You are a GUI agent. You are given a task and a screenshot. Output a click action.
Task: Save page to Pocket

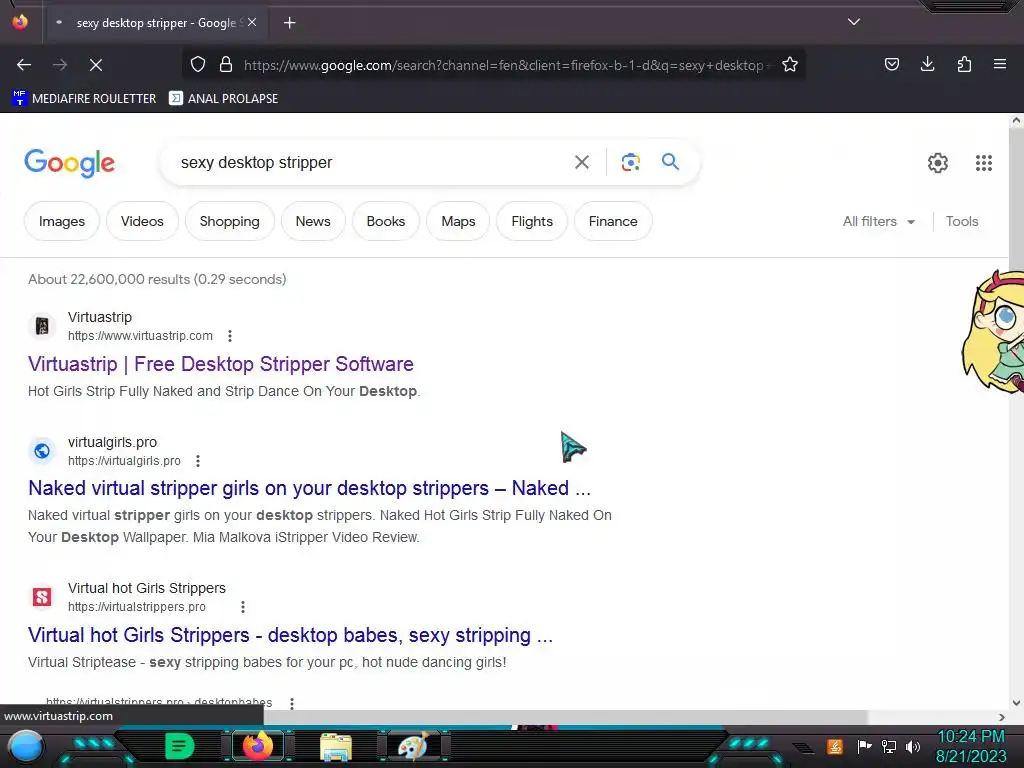pyautogui.click(x=891, y=64)
